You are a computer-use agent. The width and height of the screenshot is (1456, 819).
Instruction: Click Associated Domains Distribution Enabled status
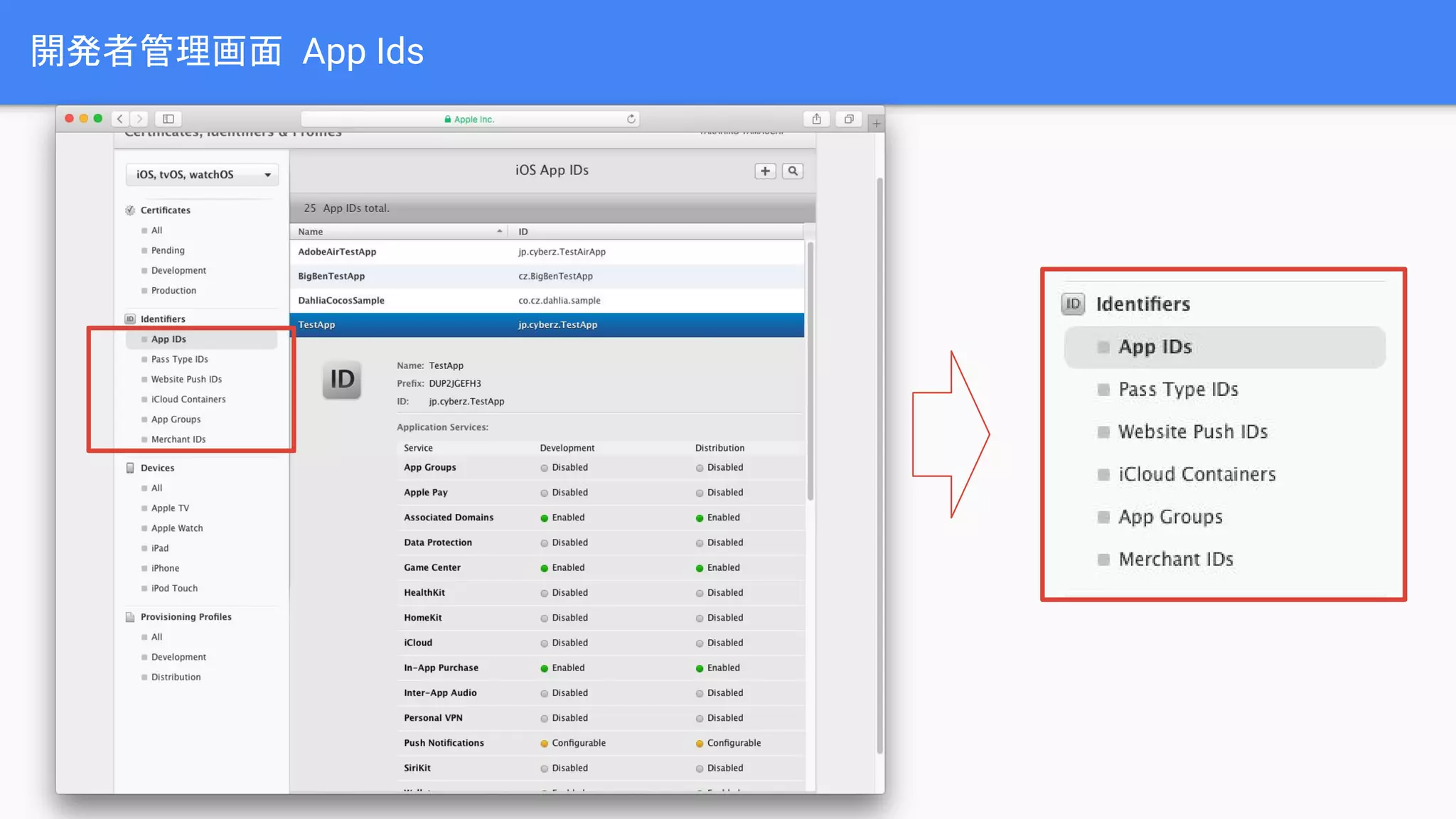click(x=718, y=518)
